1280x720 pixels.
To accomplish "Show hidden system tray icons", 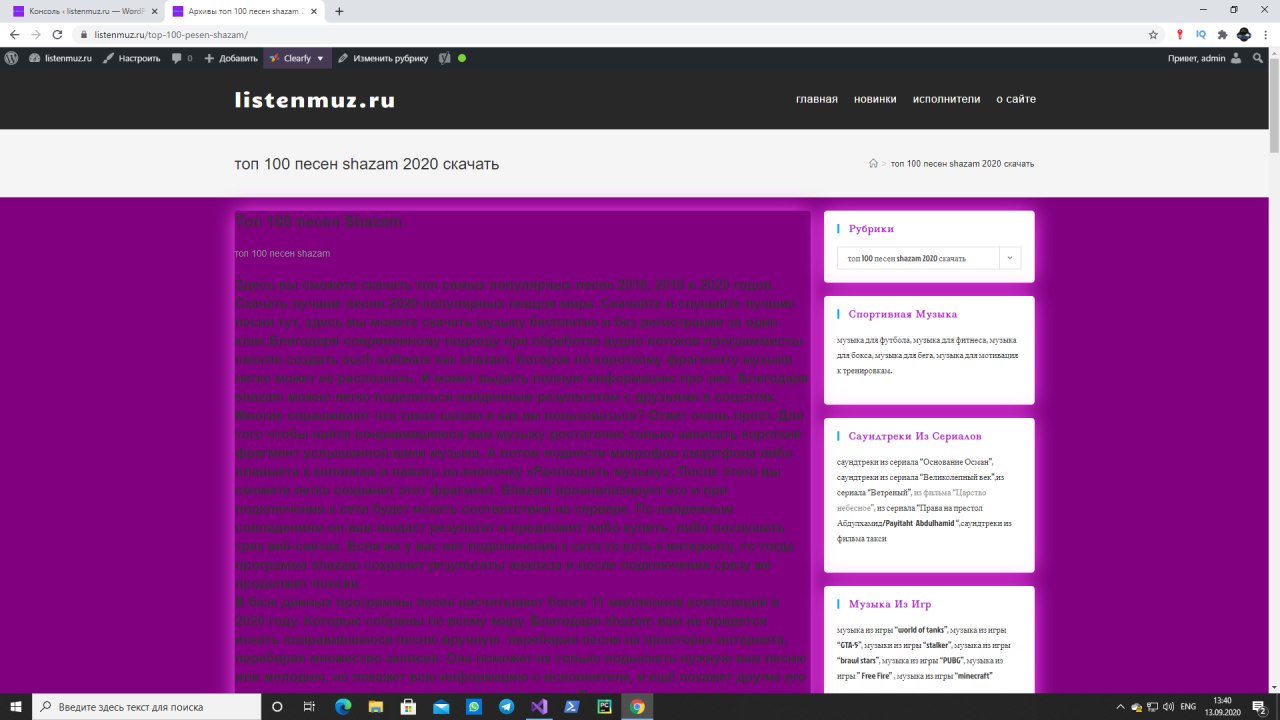I will pyautogui.click(x=1121, y=706).
